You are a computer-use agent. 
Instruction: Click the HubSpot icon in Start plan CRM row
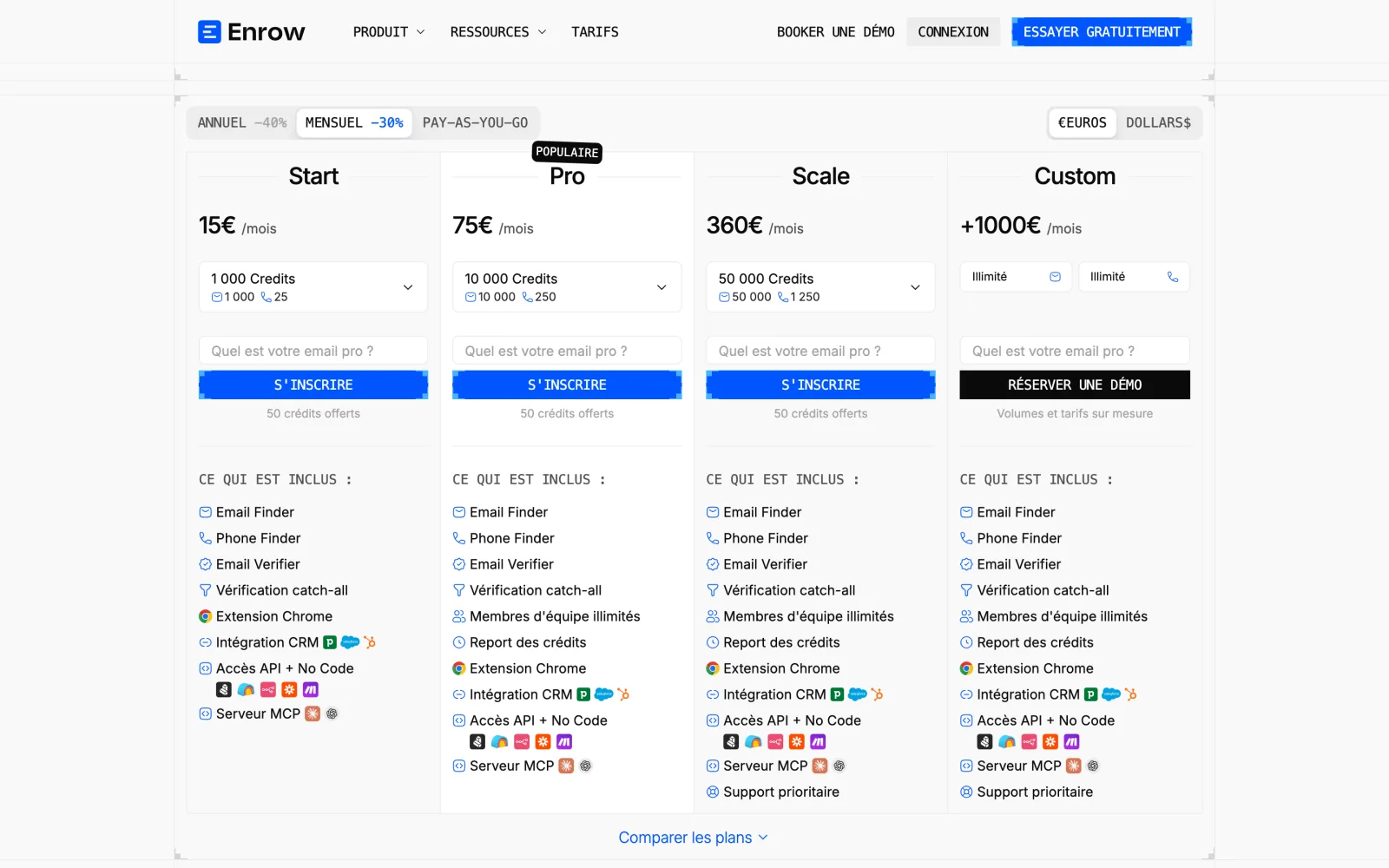(370, 642)
